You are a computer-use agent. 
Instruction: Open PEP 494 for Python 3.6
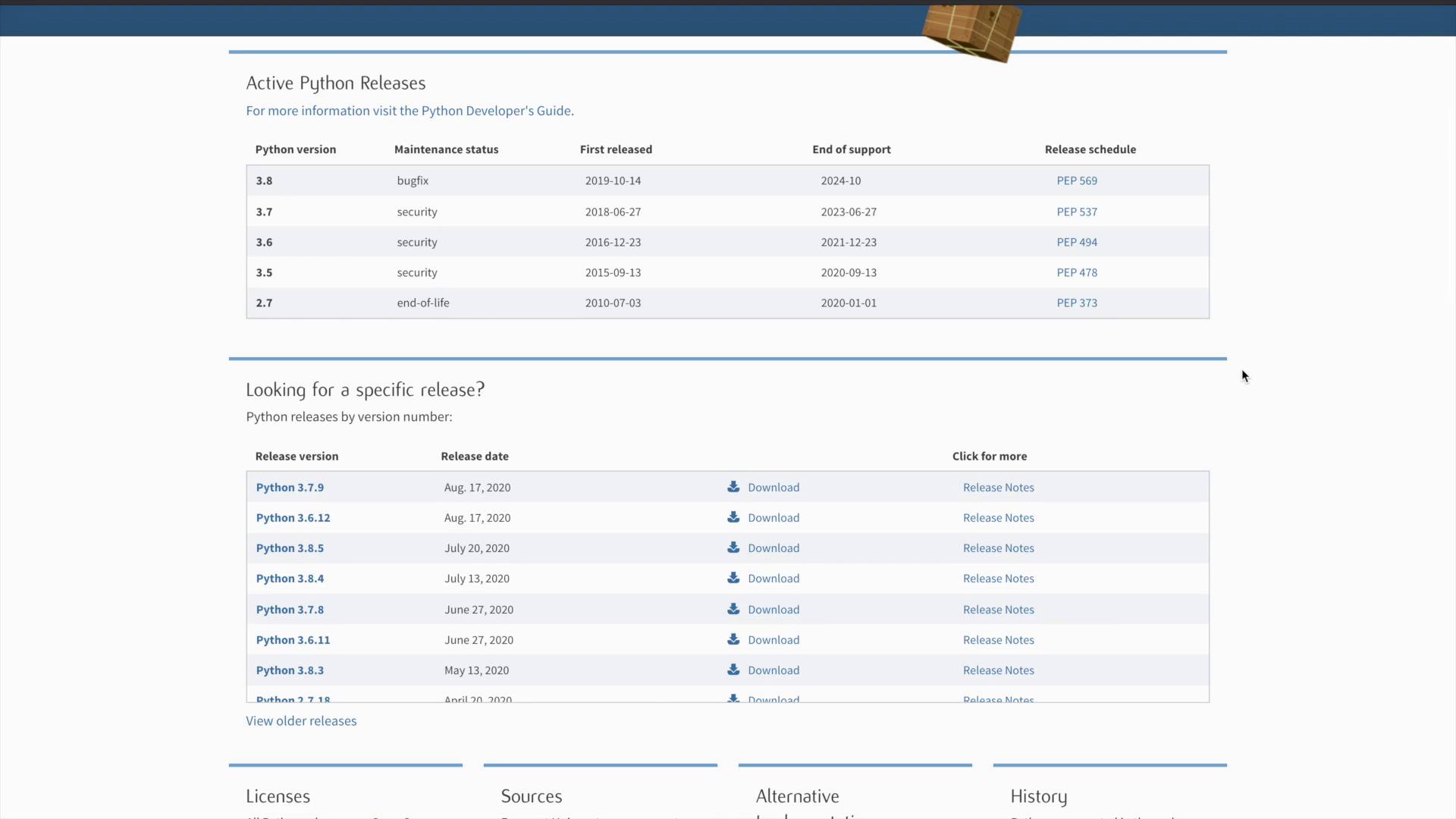(1077, 242)
